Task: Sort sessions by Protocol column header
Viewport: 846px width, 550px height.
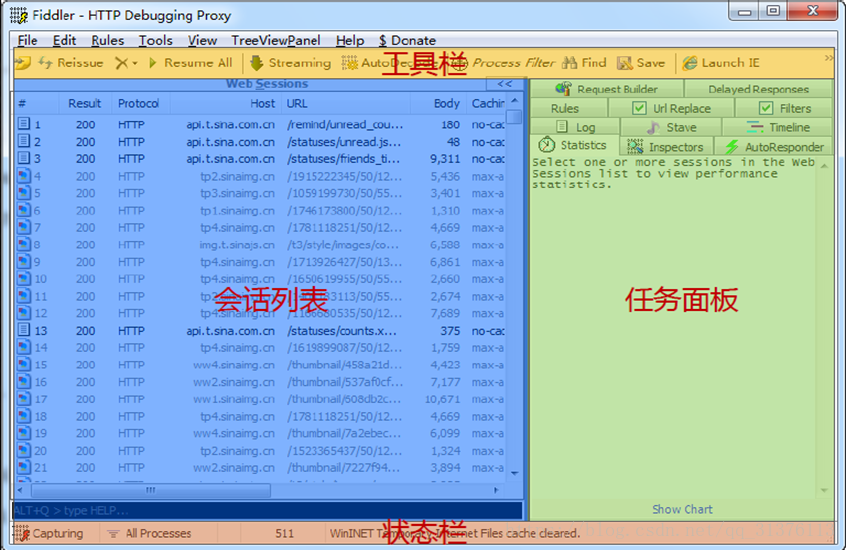Action: coord(139,103)
